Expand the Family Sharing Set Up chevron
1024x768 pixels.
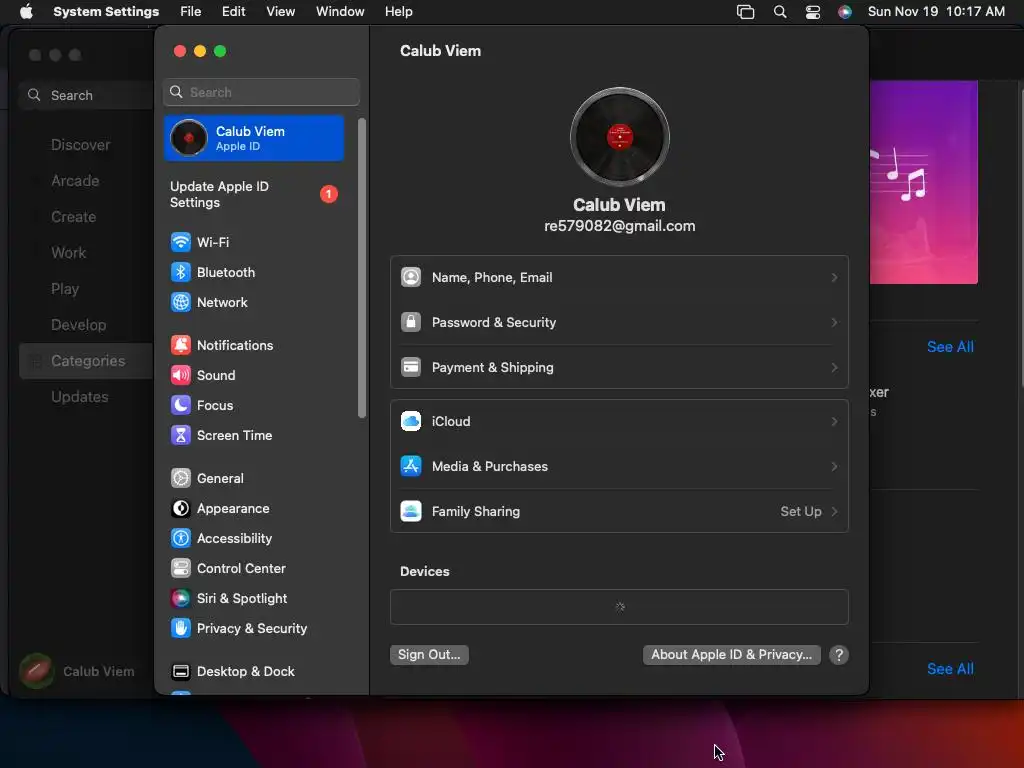click(835, 512)
